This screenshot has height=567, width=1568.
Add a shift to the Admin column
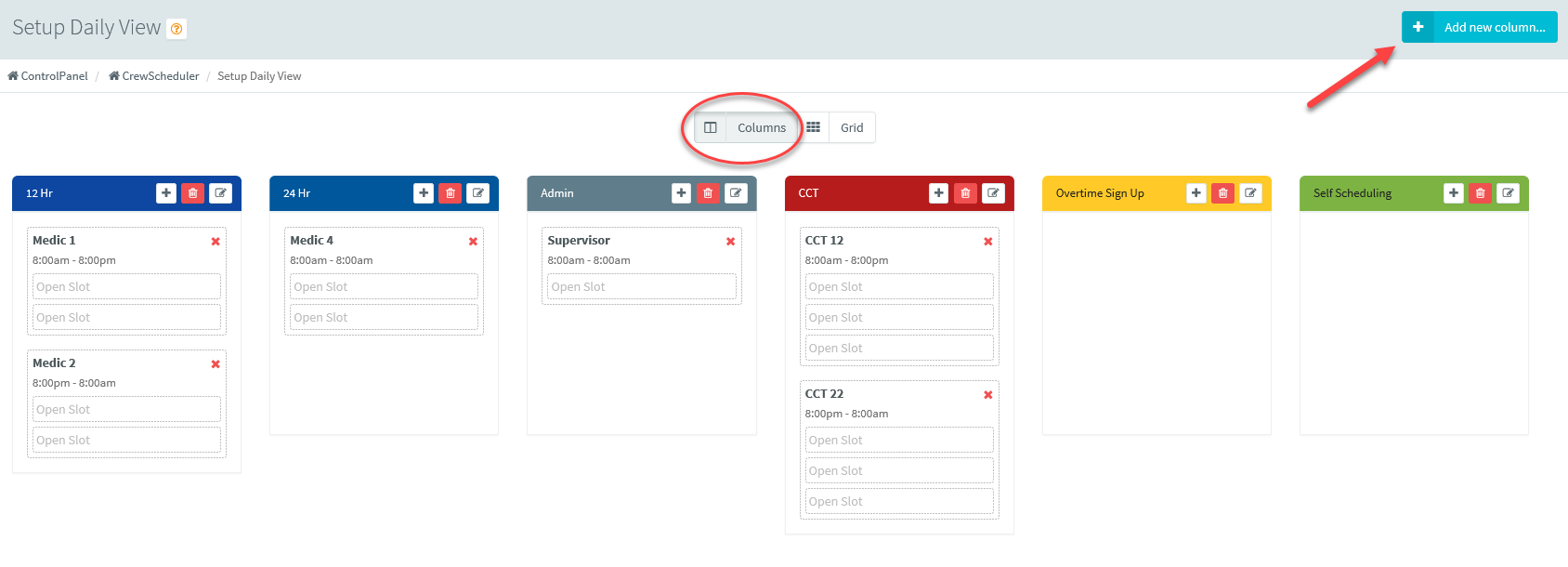click(x=682, y=192)
